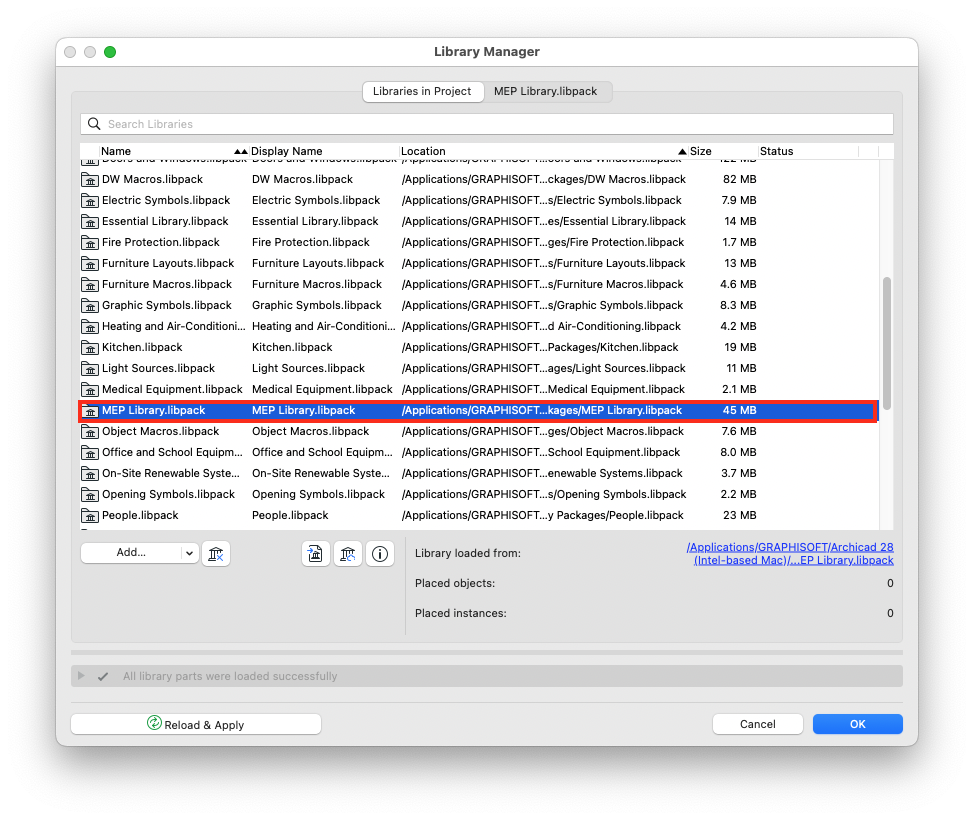Viewport: 974px width, 820px height.
Task: Click the libpack icon beside MEP Library.libpack
Action: click(89, 410)
